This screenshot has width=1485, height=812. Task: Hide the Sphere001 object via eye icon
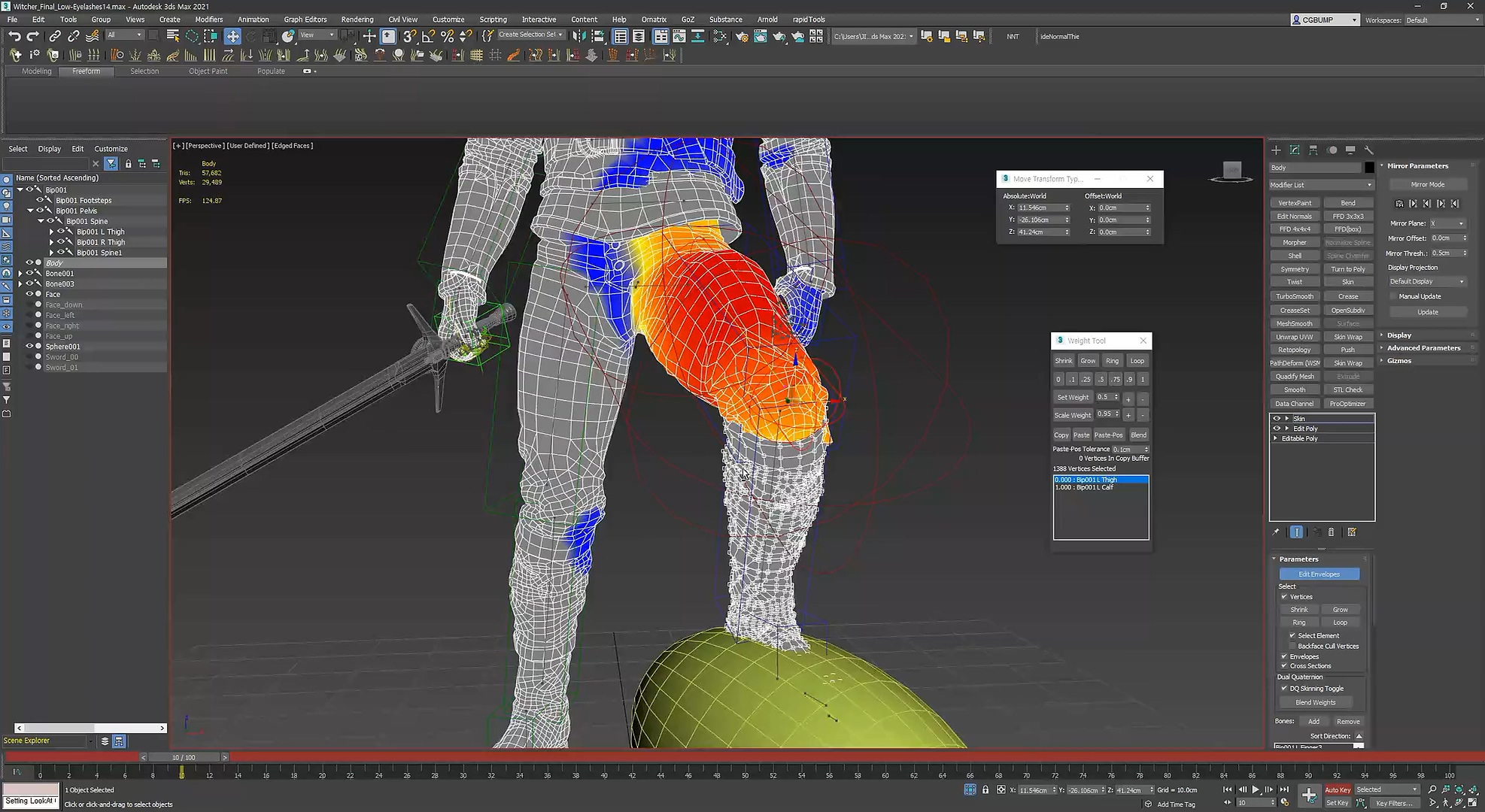(29, 347)
